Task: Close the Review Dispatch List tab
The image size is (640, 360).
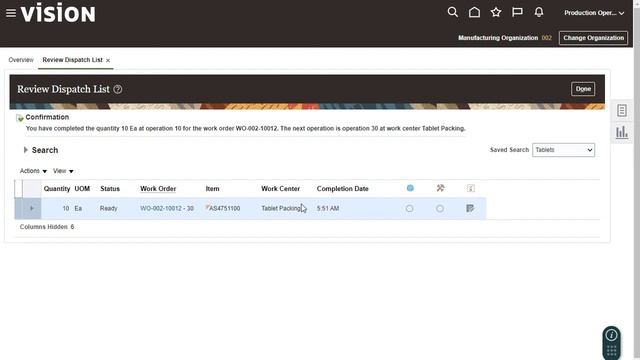Action: tap(108, 60)
